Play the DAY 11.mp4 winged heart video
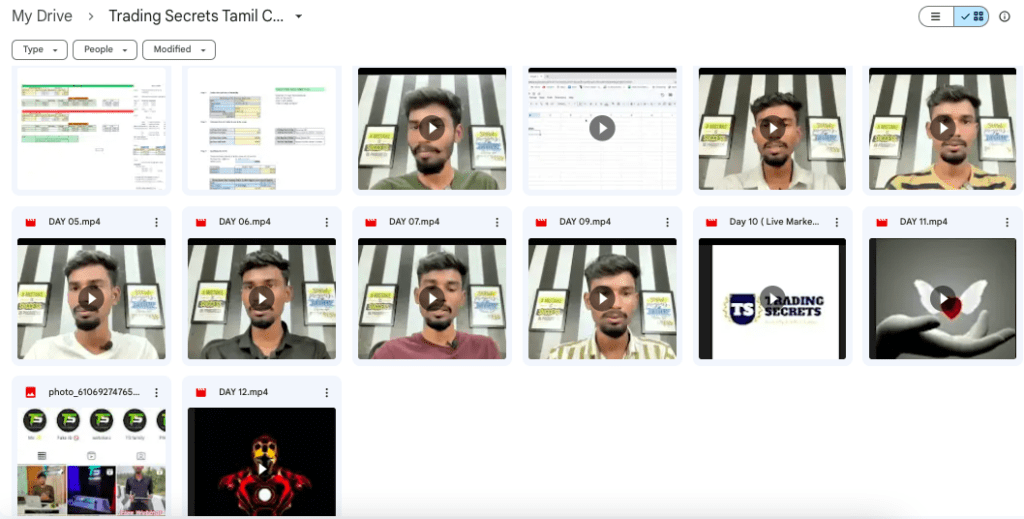 [942, 298]
